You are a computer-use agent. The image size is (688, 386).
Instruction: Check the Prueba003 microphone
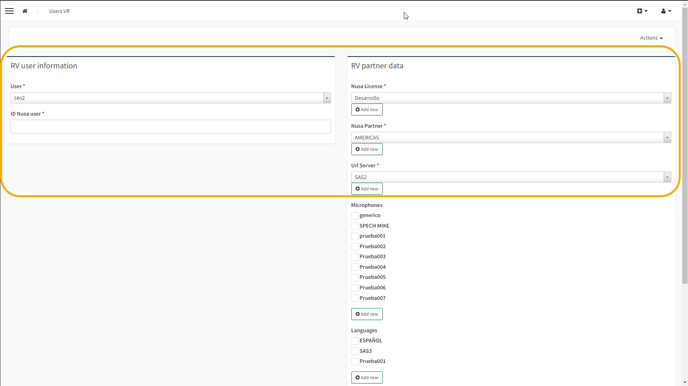pyautogui.click(x=355, y=257)
